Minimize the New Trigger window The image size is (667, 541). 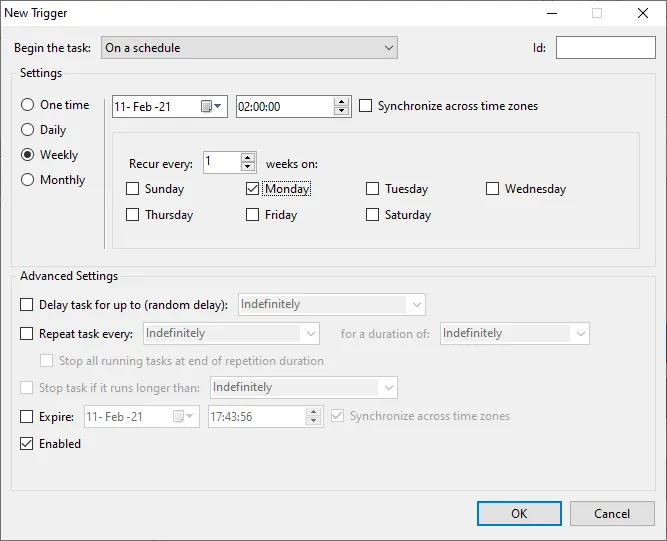click(x=552, y=13)
